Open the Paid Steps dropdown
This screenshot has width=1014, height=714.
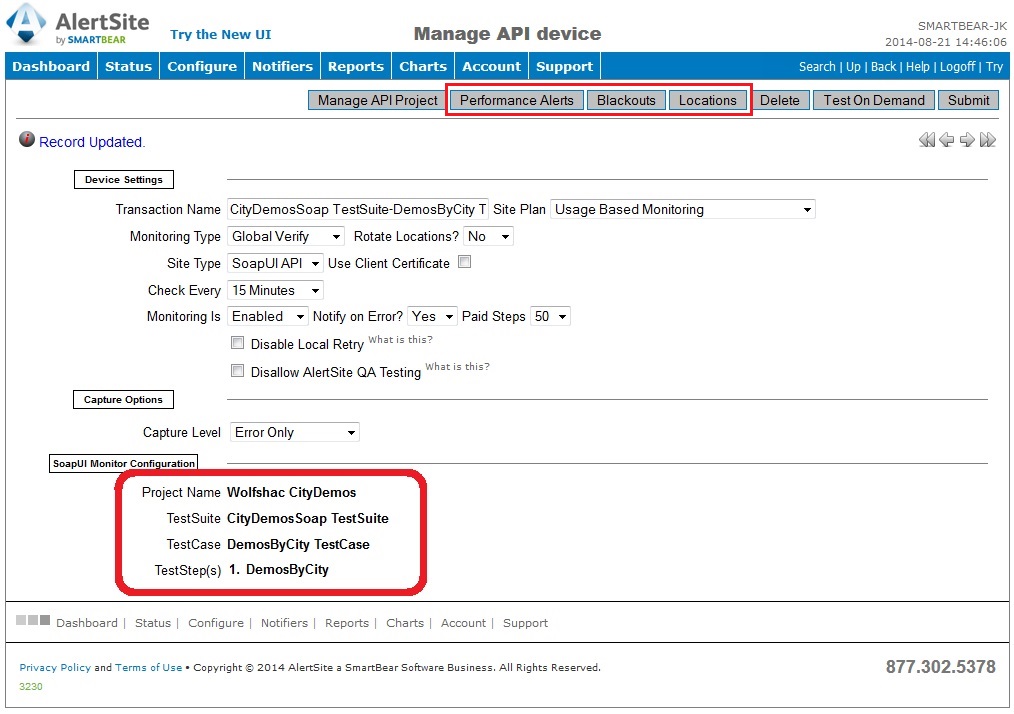coord(550,316)
